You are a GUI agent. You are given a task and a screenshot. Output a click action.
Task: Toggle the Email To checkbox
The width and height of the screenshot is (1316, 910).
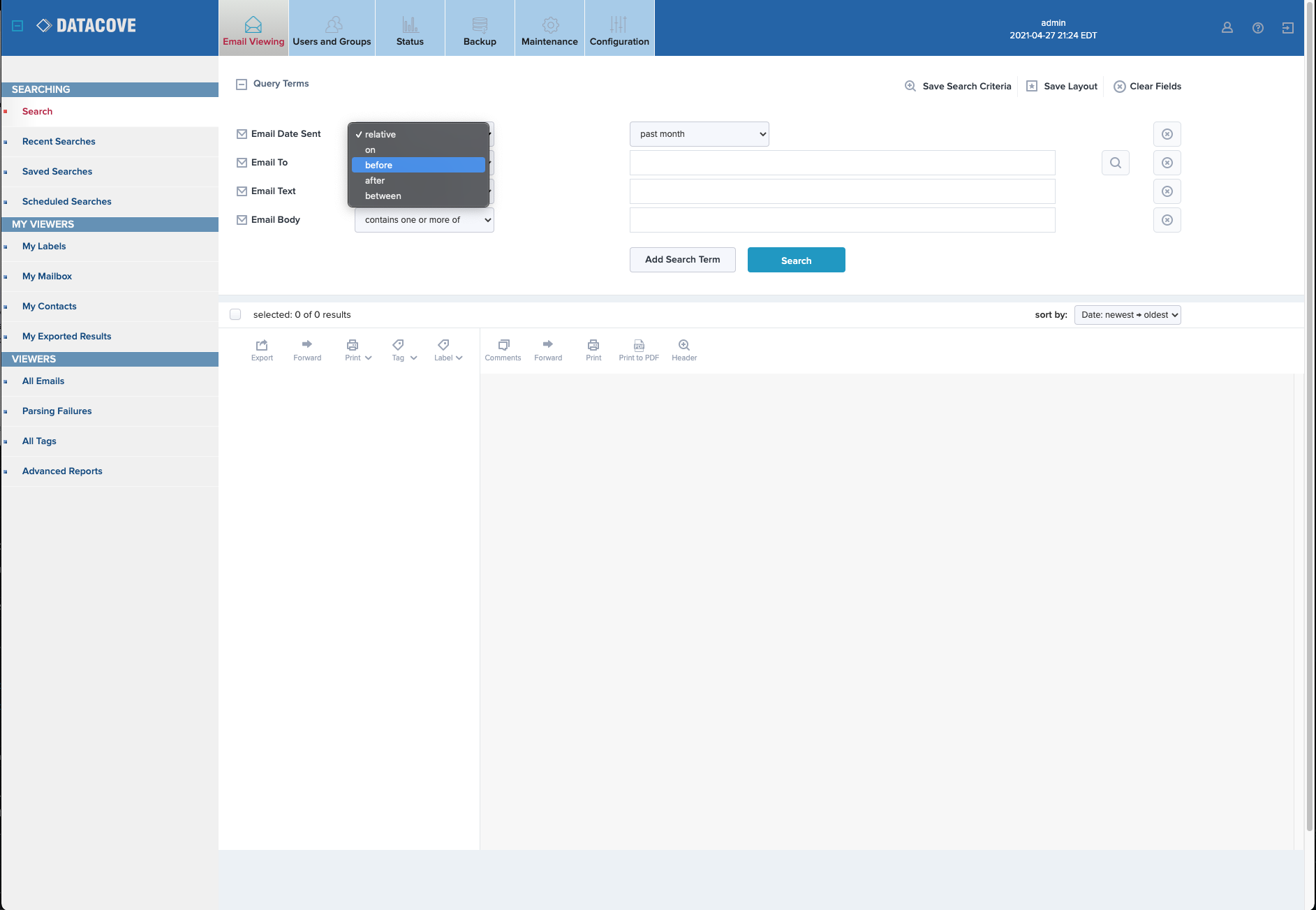click(x=242, y=163)
